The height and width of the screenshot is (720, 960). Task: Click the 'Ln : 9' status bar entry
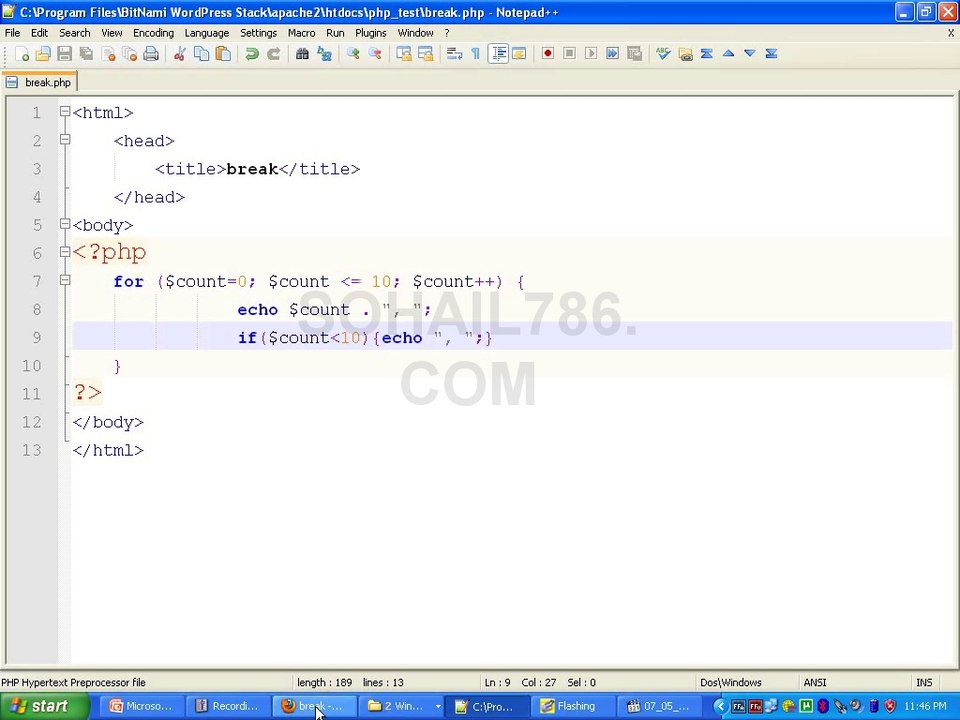[x=497, y=682]
